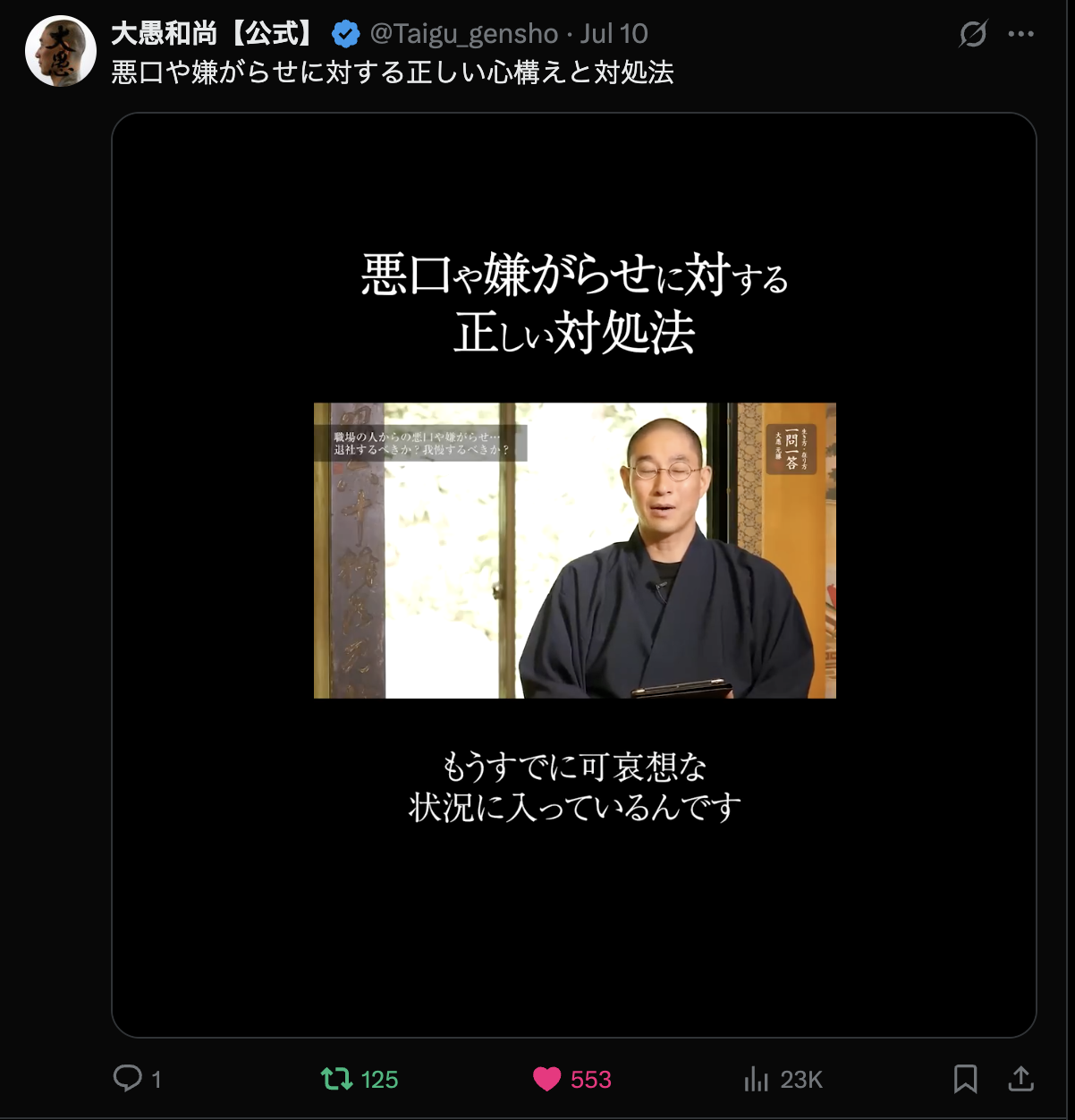
Task: Open the Grok explain-post icon
Action: [x=972, y=34]
